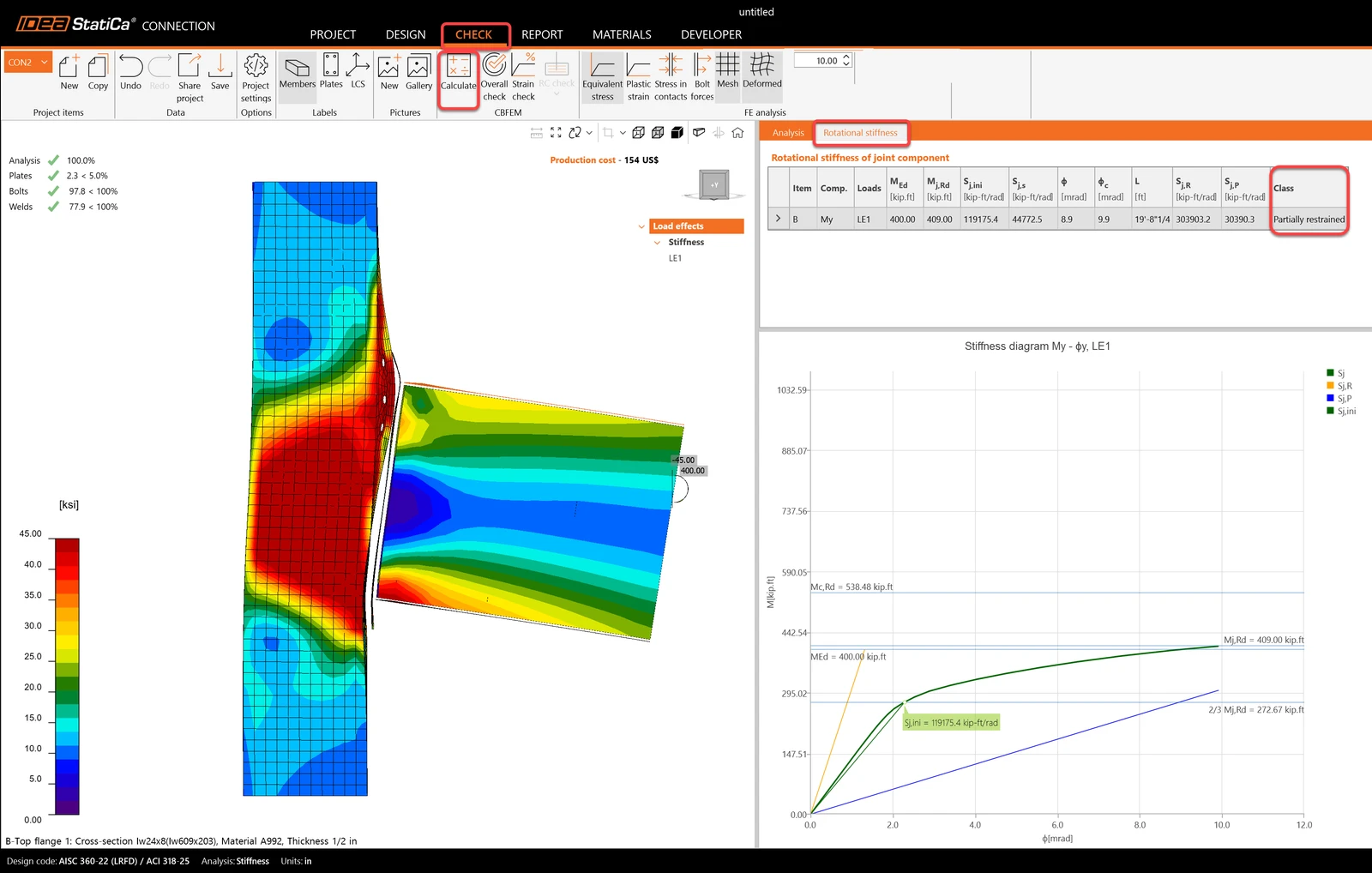Click the IDEA StatiCa logo

pyautogui.click(x=75, y=24)
